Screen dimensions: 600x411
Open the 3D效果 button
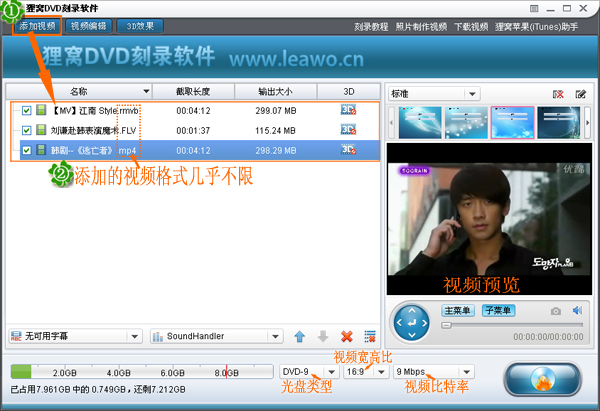(140, 26)
